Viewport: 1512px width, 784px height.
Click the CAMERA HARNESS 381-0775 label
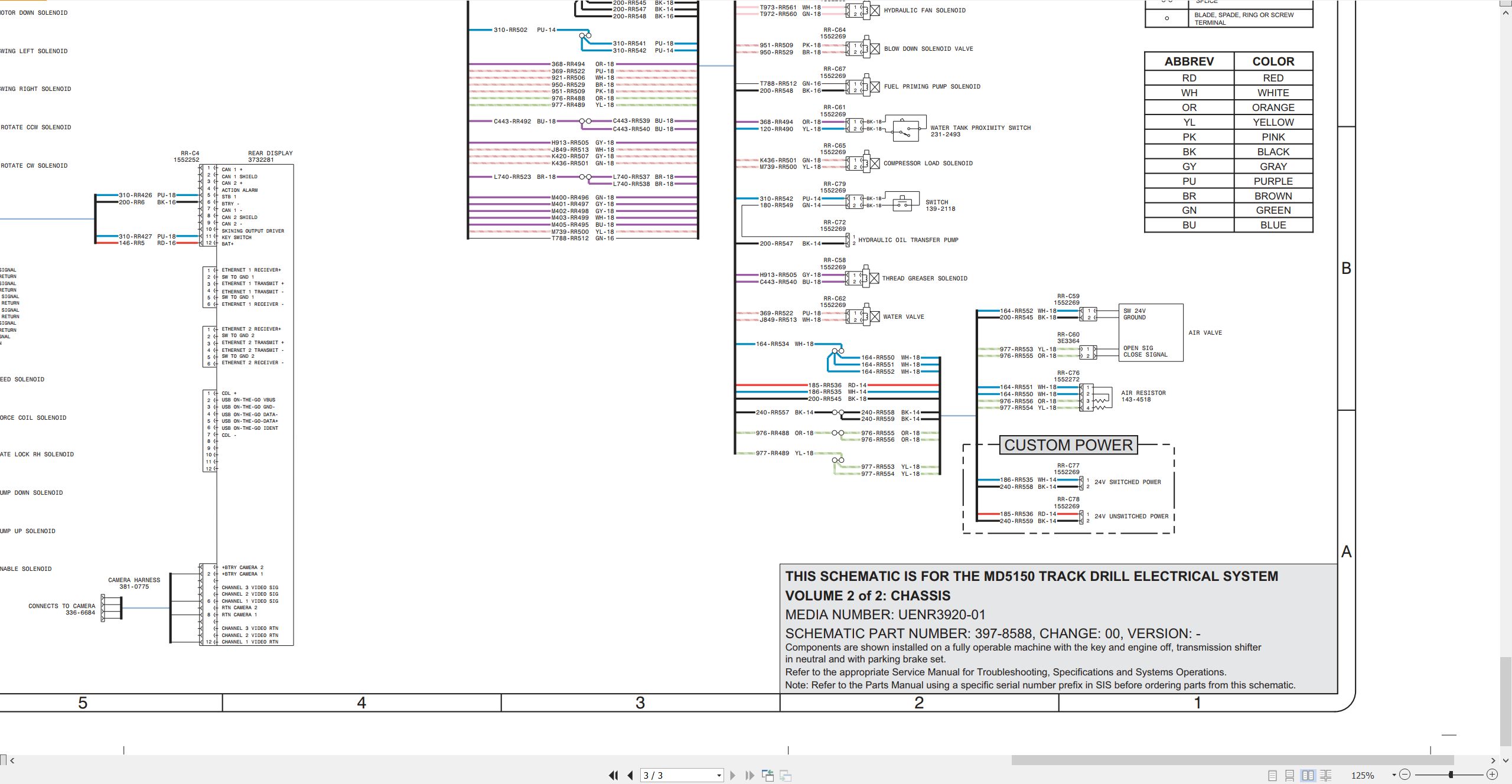click(x=134, y=583)
